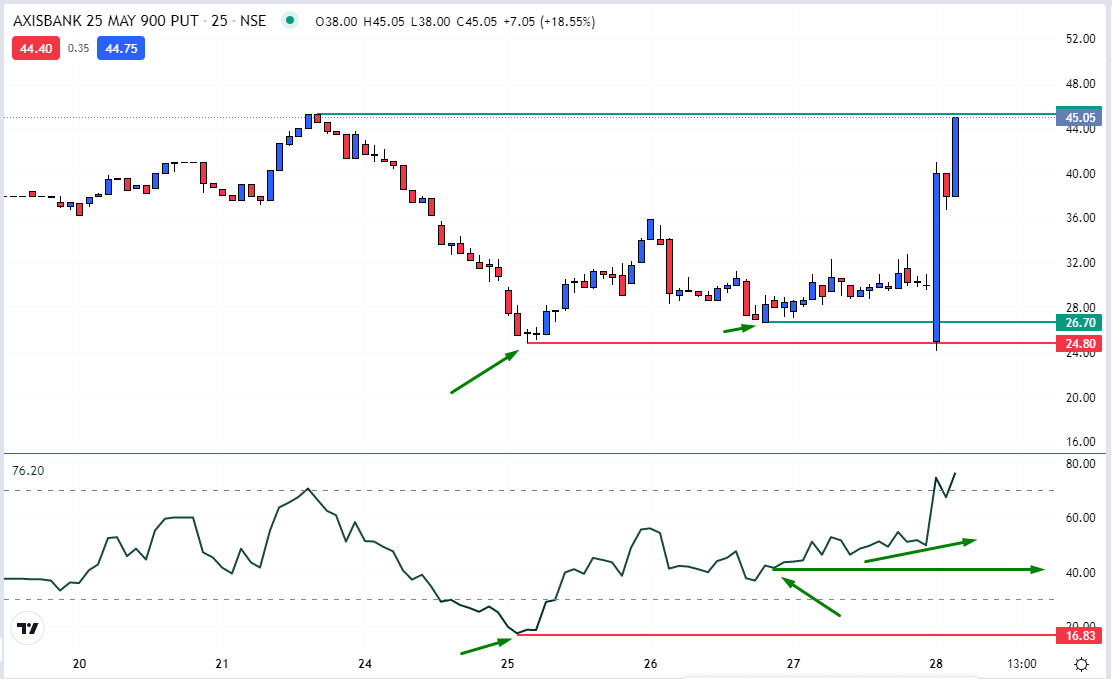Image resolution: width=1112 pixels, height=679 pixels.
Task: Select red RSI horizontal line at 16.83
Action: [x=786, y=635]
